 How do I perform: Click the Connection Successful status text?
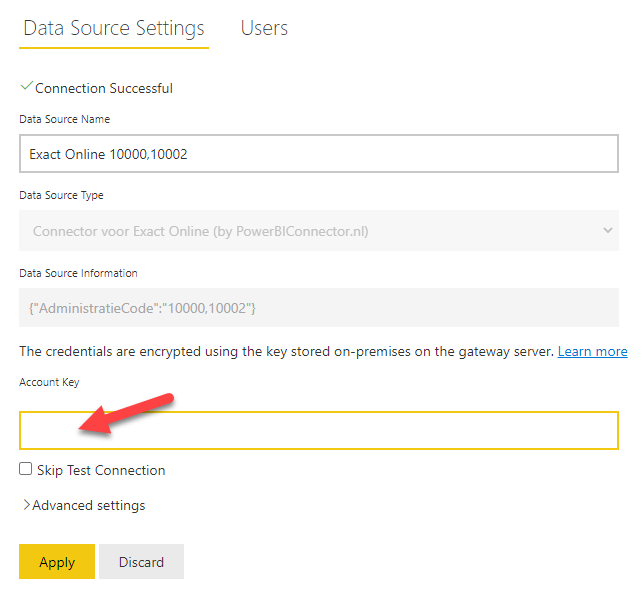[104, 88]
